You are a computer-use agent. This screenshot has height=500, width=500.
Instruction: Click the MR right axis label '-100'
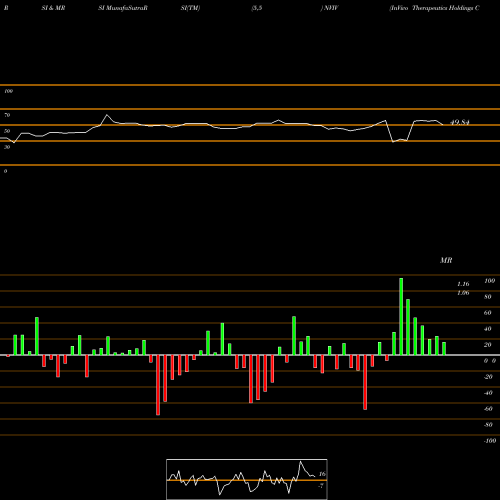click(x=490, y=441)
